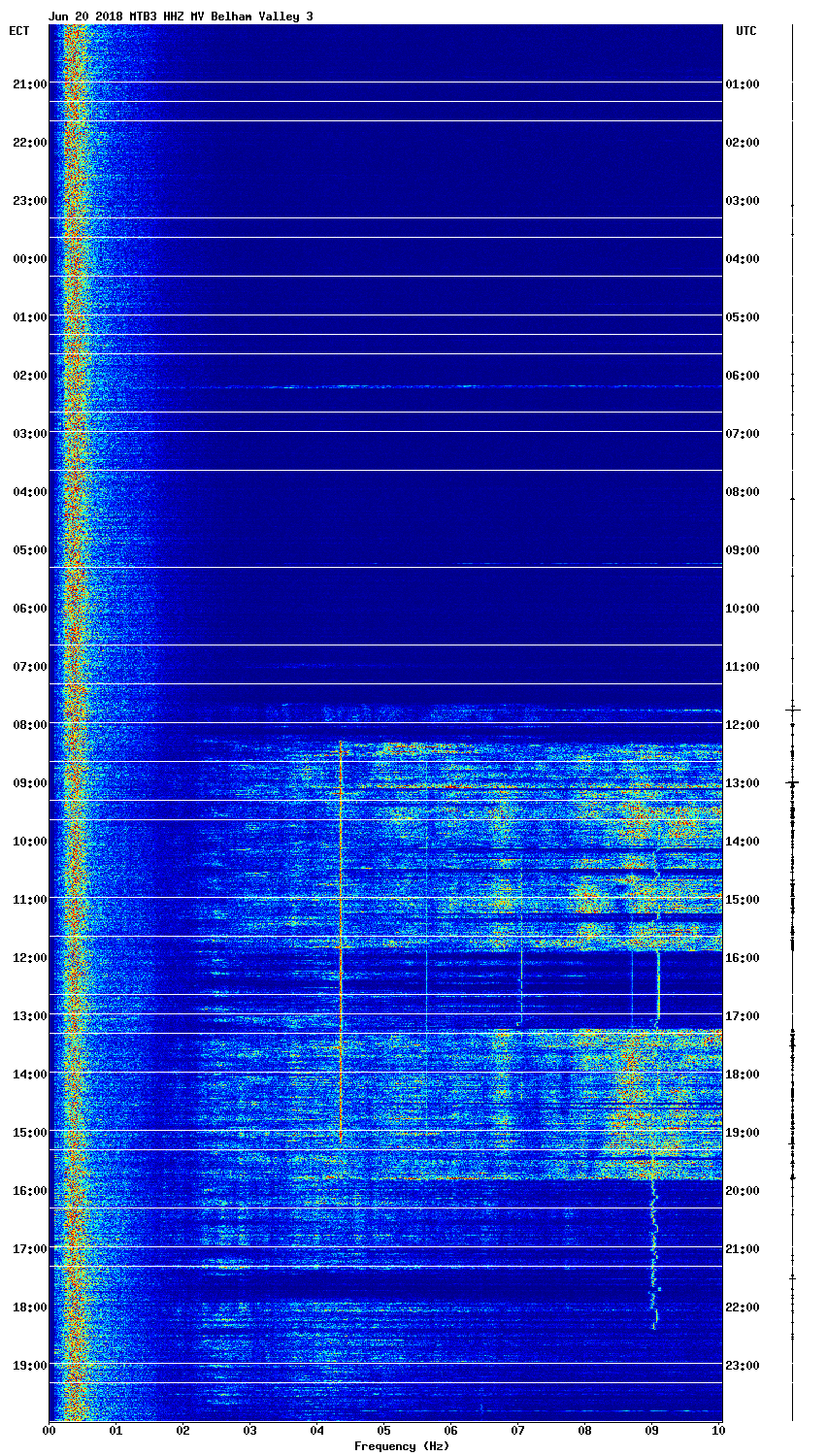Pick the 23:00 label on the UTC axis

point(743,1366)
